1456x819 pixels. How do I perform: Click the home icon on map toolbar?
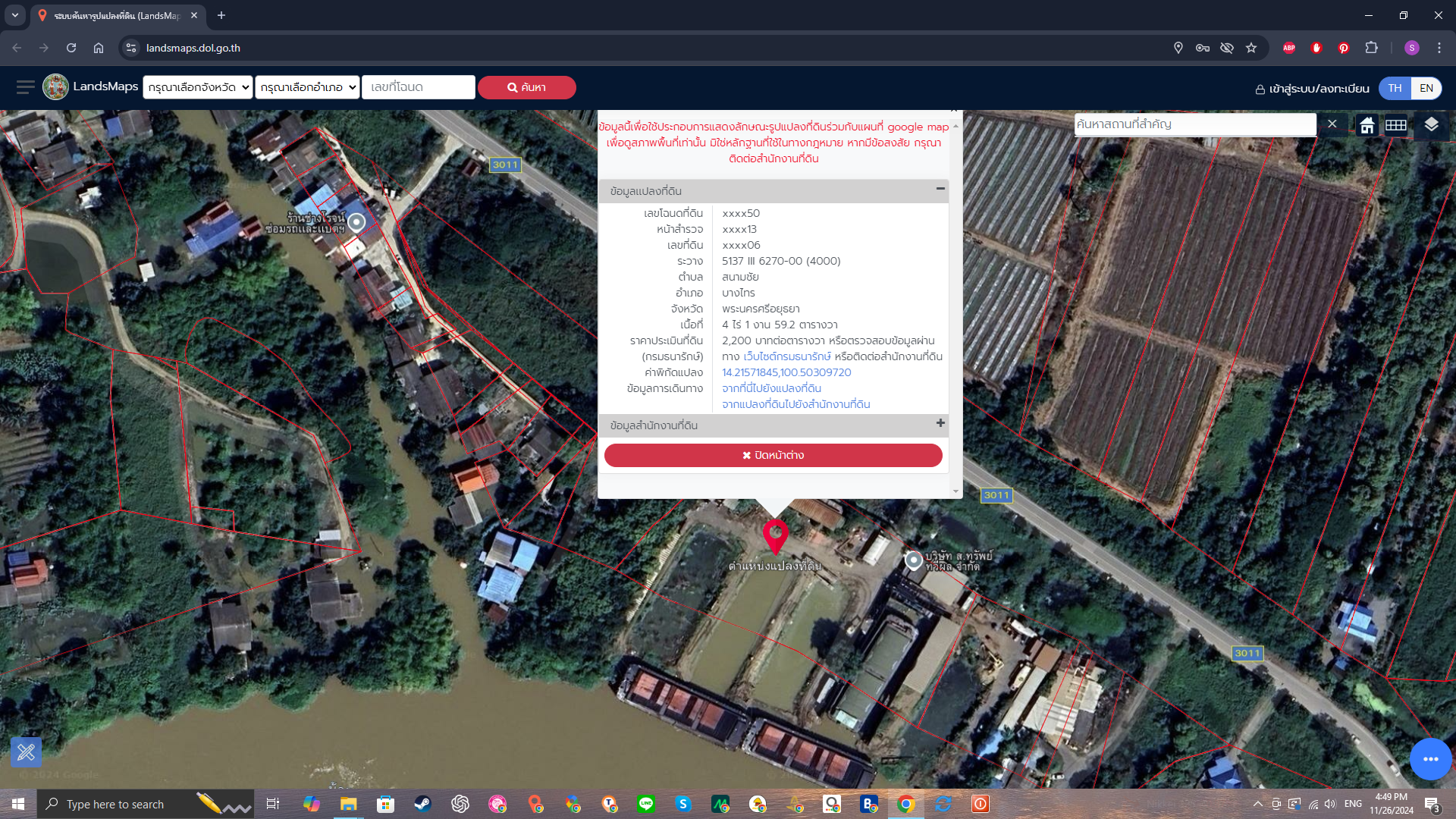pyautogui.click(x=1367, y=125)
